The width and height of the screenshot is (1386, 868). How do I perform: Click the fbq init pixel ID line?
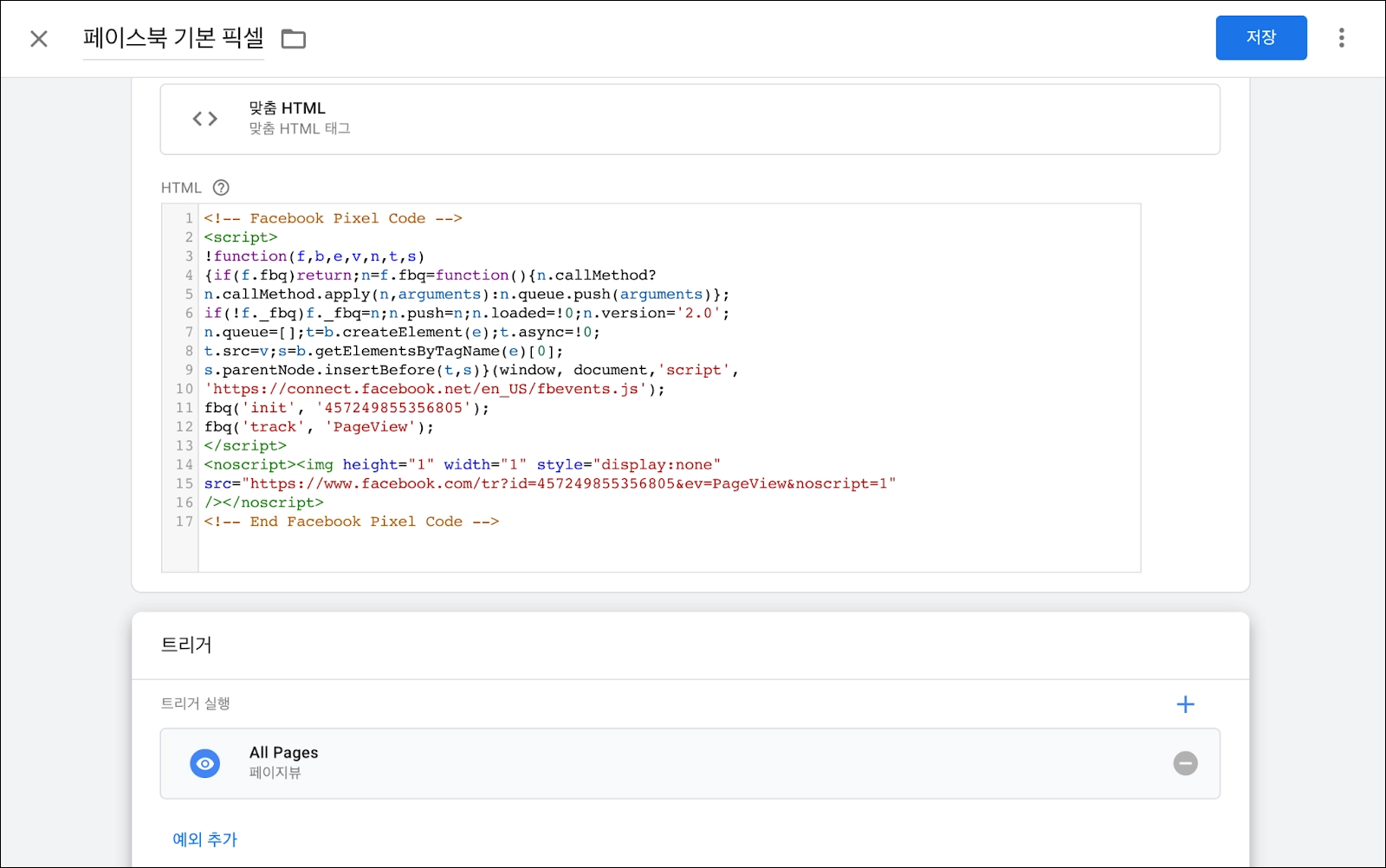(x=346, y=408)
